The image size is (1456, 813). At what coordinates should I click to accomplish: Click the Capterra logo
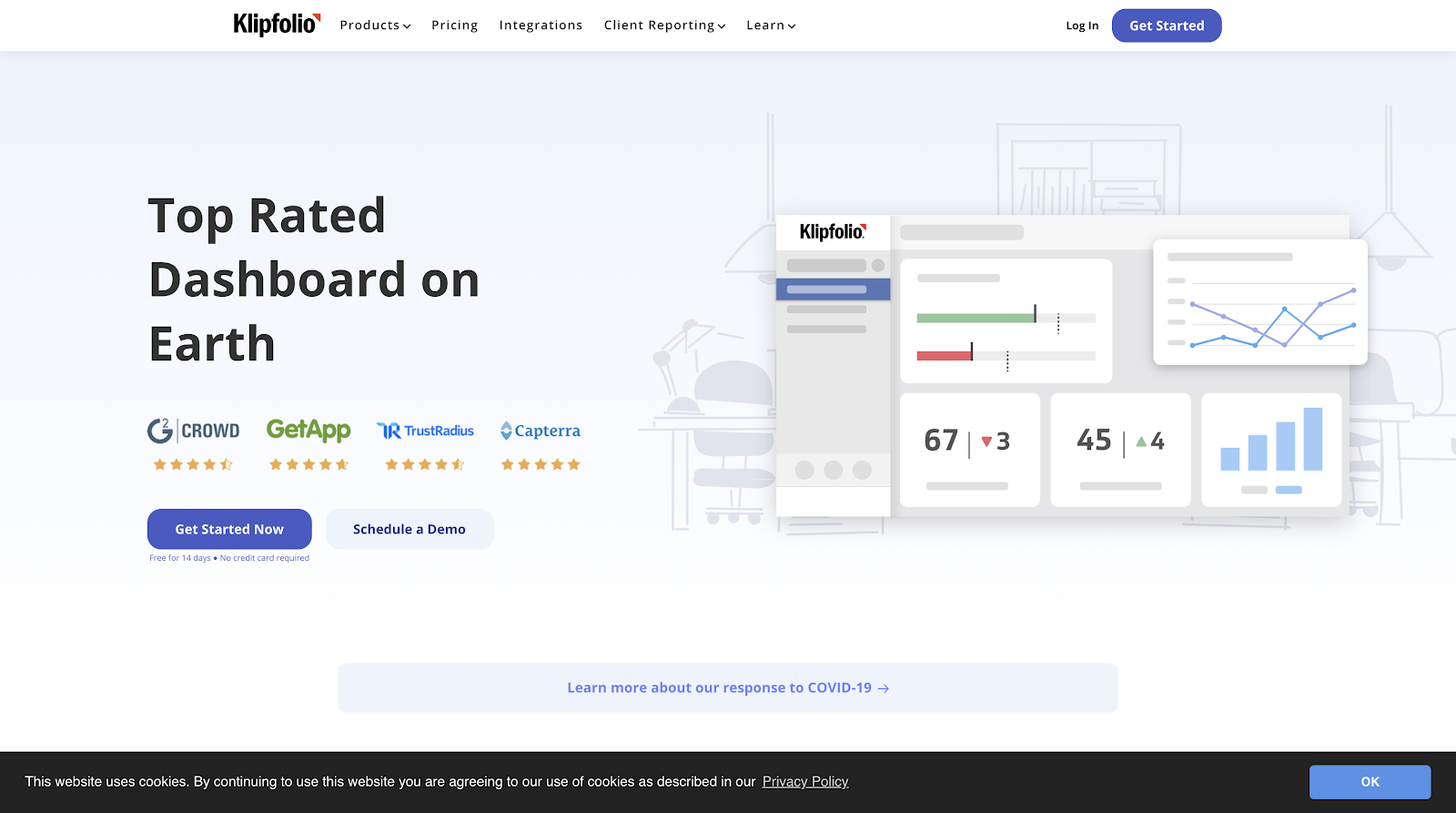[541, 431]
